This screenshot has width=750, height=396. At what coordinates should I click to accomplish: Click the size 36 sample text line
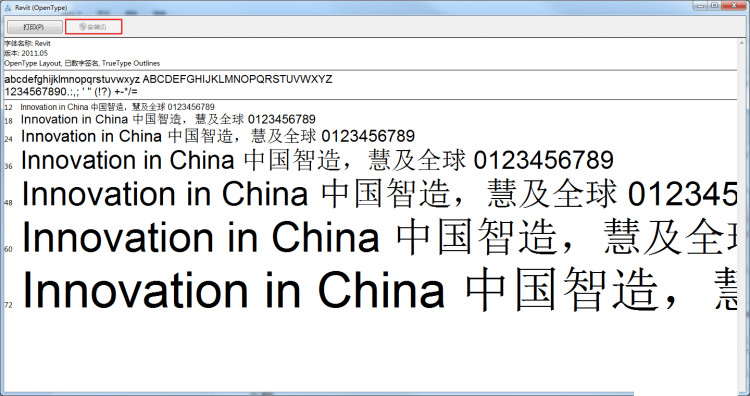(317, 160)
